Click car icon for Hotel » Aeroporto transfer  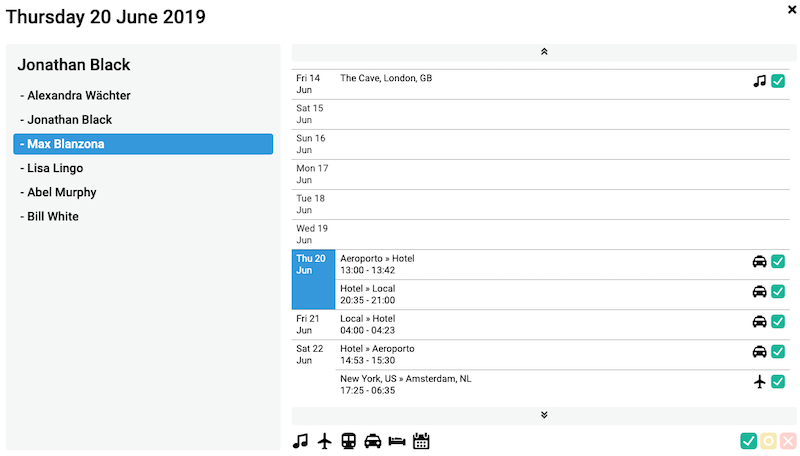pos(760,352)
